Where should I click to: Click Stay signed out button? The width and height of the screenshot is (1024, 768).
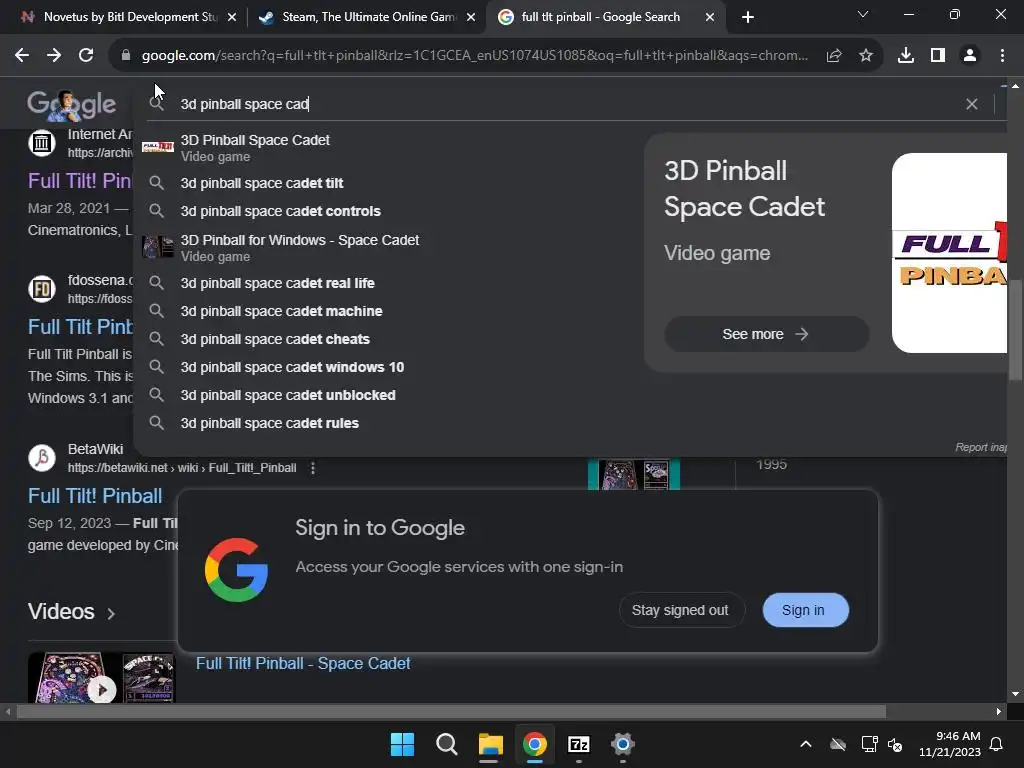(680, 610)
